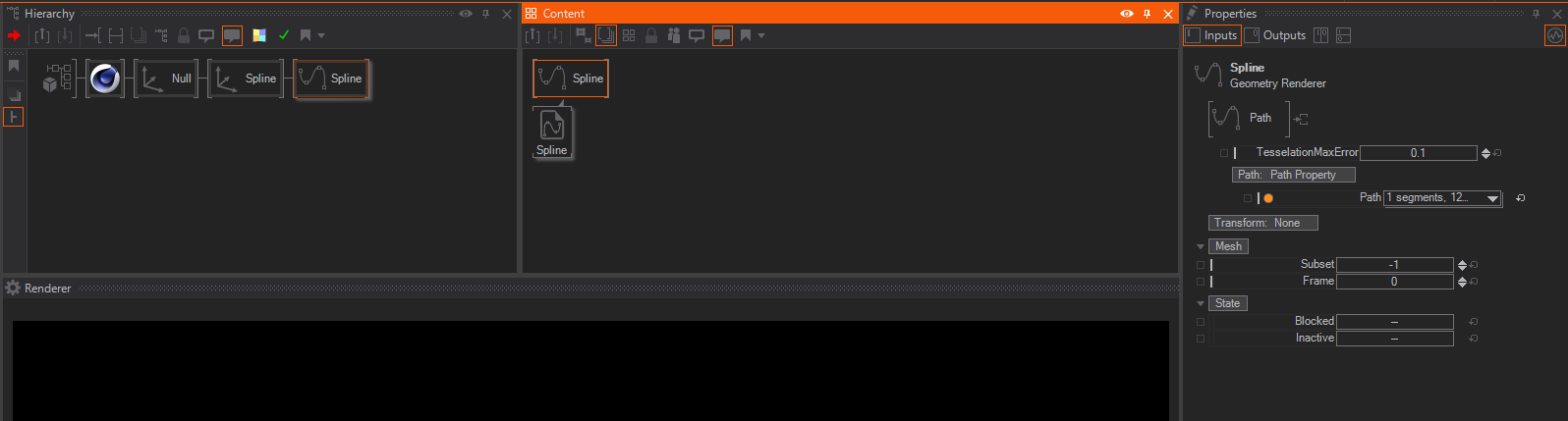This screenshot has width=1568, height=421.
Task: Open the bookmark dropdown arrow in Content toolbar
Action: [761, 36]
